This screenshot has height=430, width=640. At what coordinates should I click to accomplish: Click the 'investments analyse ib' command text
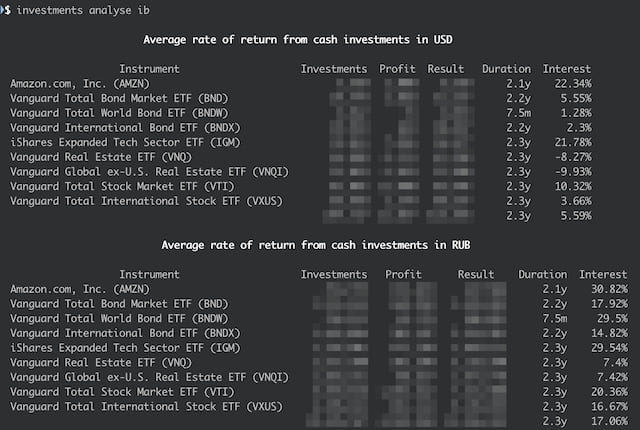(x=83, y=10)
